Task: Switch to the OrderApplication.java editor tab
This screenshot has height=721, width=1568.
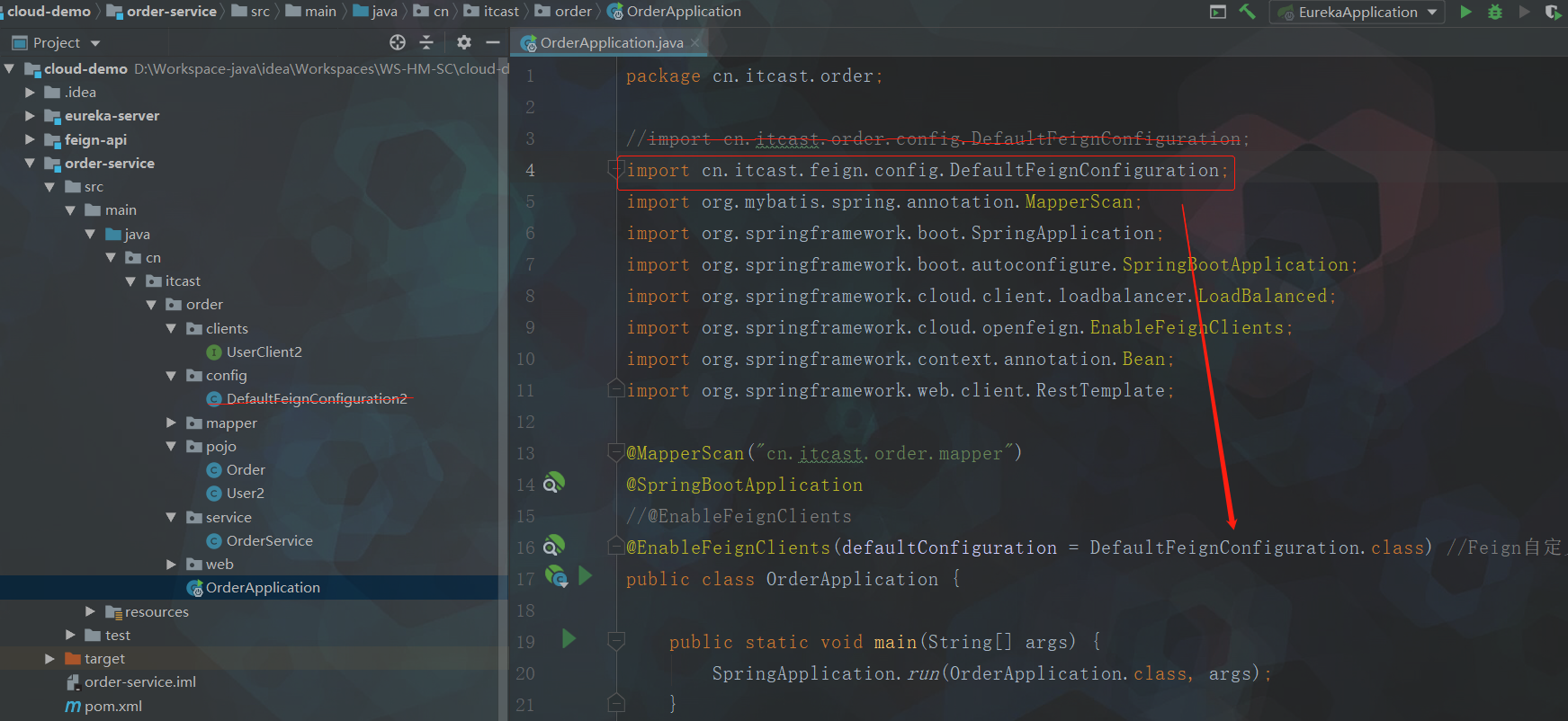Action: tap(610, 42)
